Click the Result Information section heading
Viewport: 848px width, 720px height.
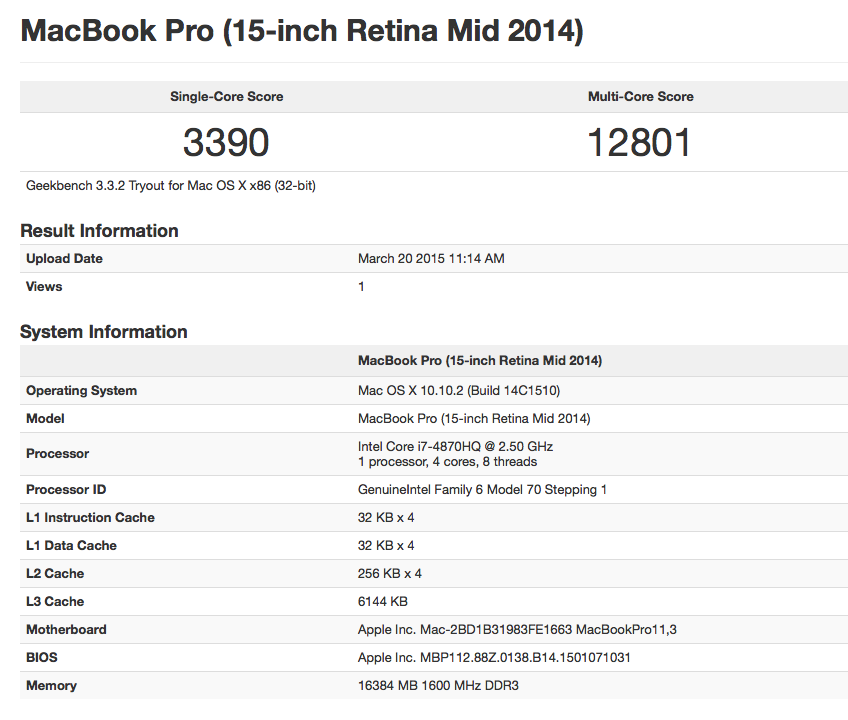(99, 230)
